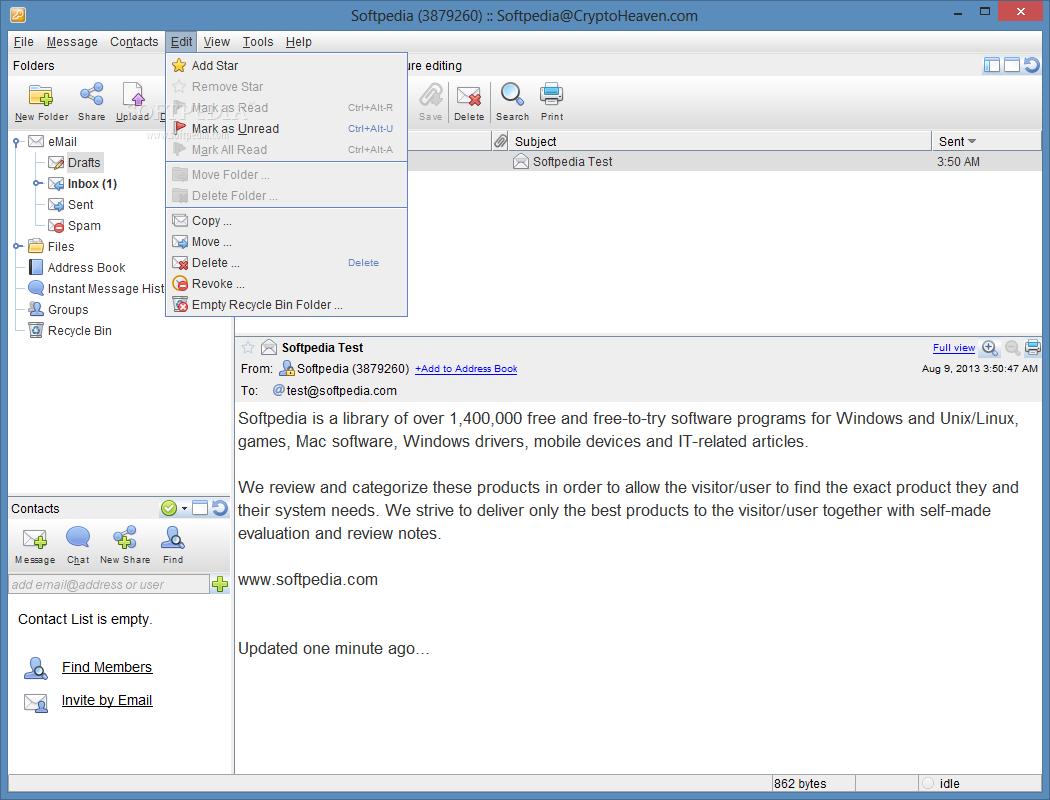This screenshot has height=800, width=1050.
Task: Click the add email address input field
Action: 109,584
